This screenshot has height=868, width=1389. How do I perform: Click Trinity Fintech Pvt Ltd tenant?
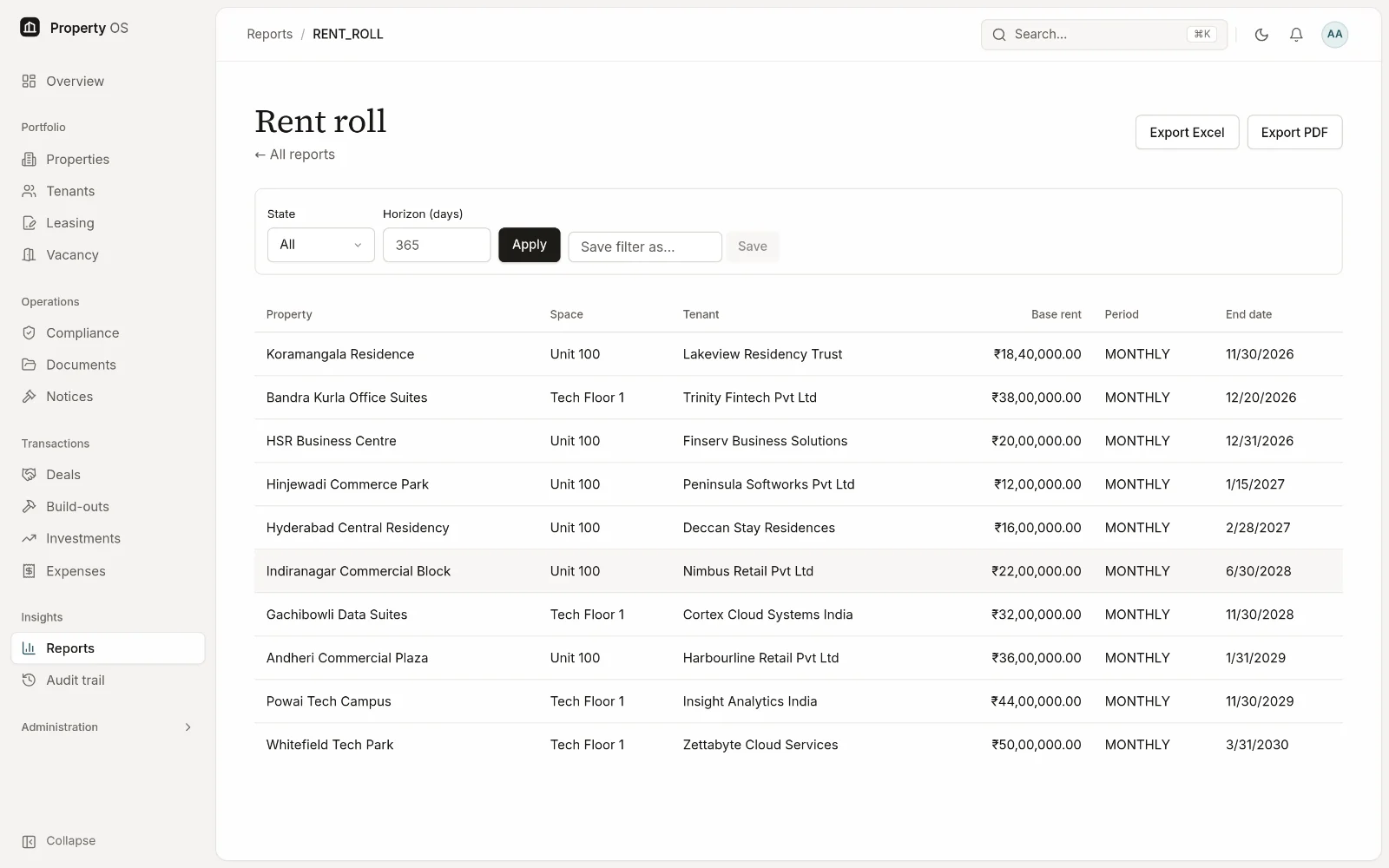750,398
